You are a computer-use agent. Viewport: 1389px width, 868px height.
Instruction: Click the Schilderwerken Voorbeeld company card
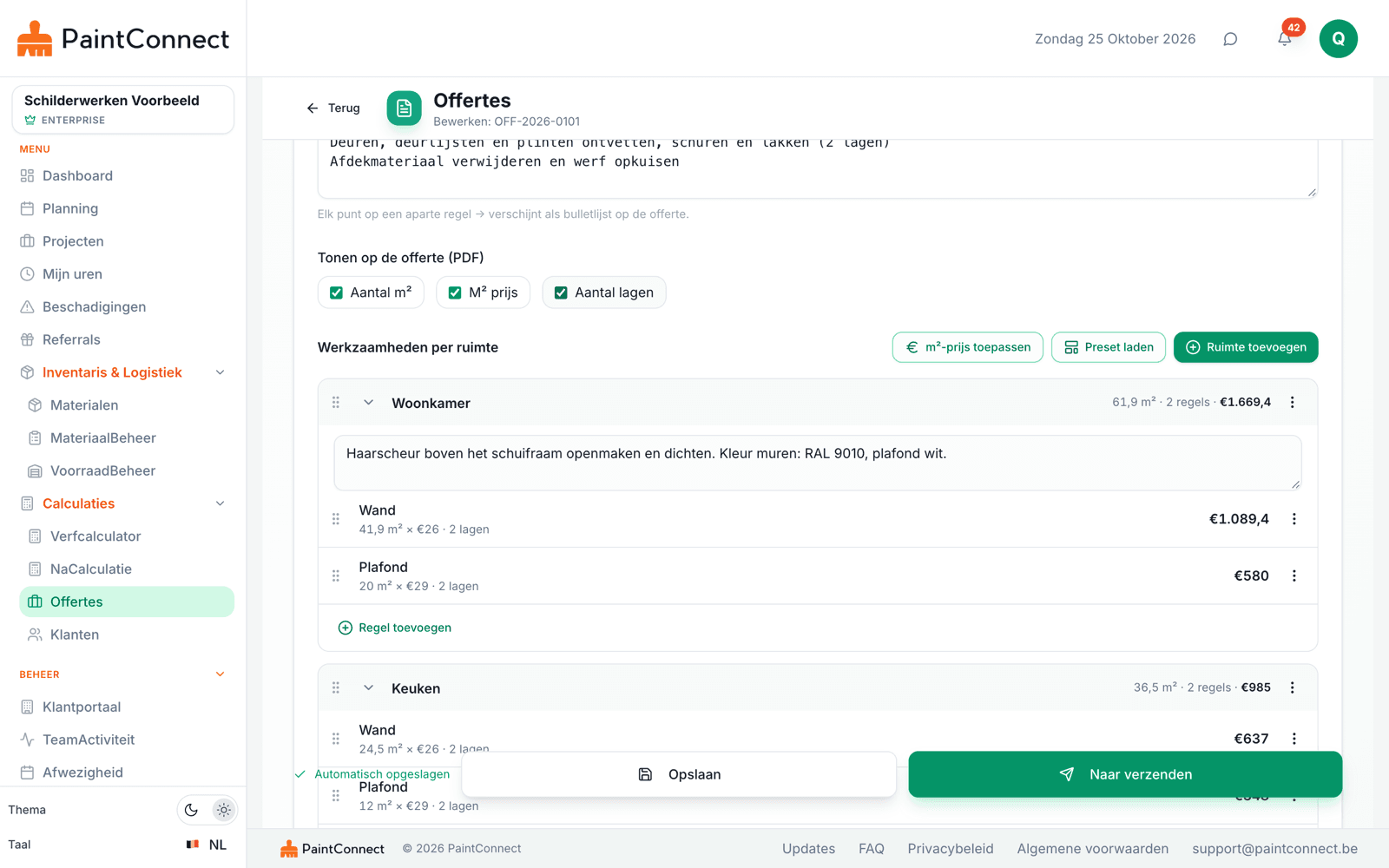122,109
